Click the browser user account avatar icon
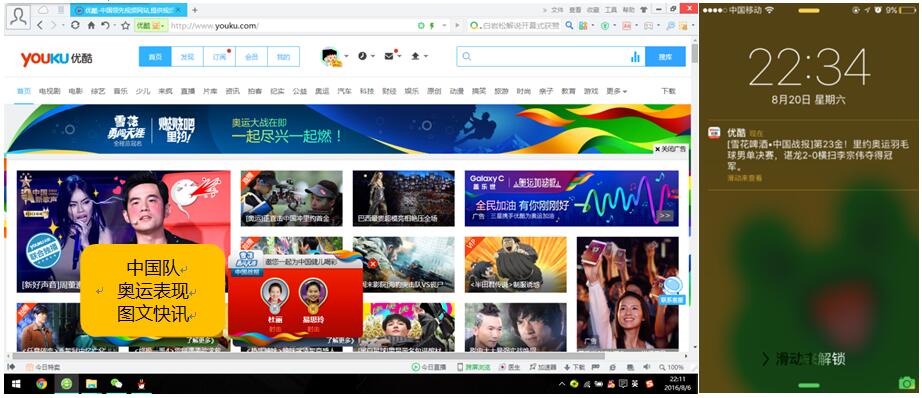 18,17
